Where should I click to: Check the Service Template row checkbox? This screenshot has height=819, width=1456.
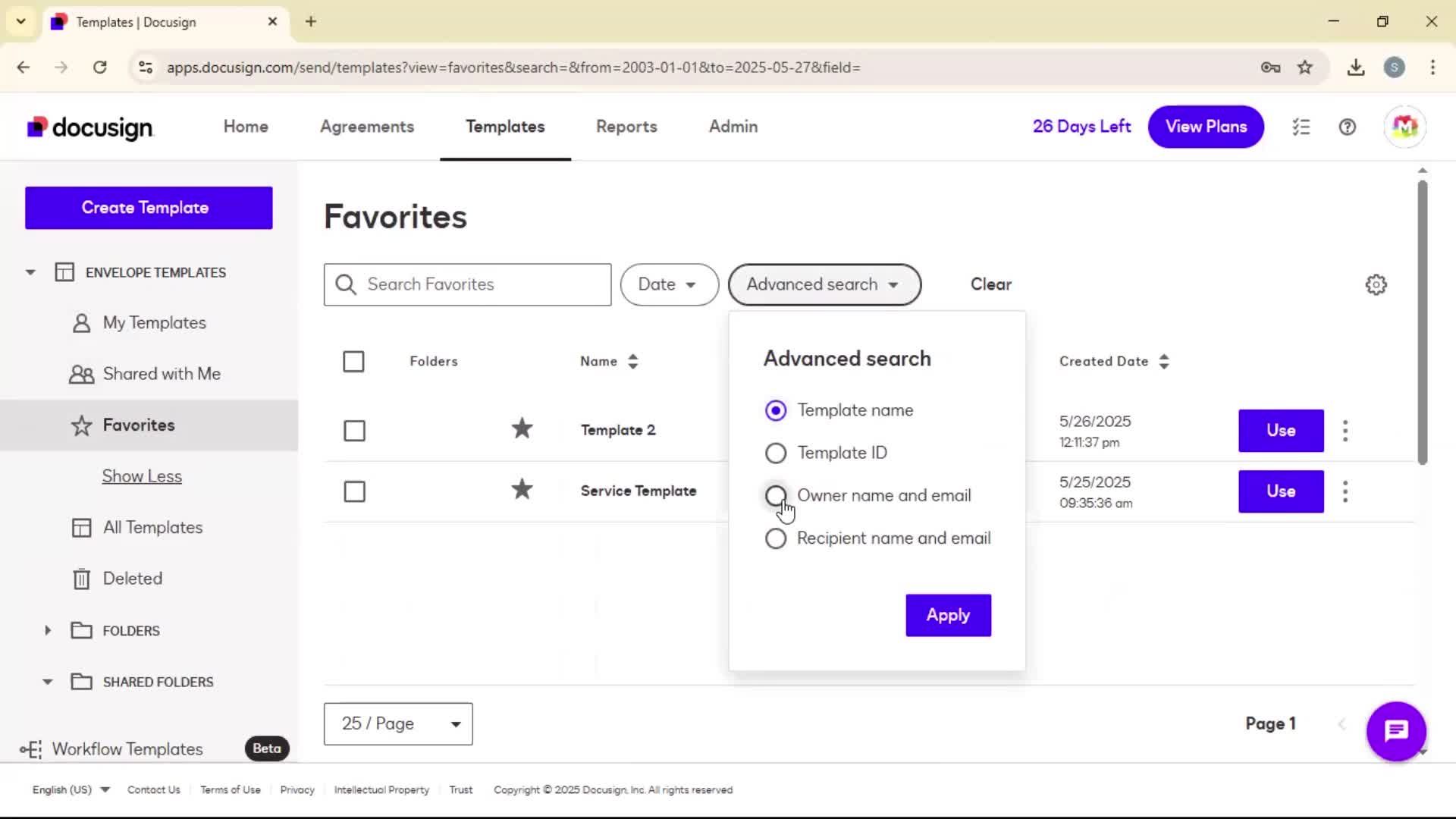(354, 491)
